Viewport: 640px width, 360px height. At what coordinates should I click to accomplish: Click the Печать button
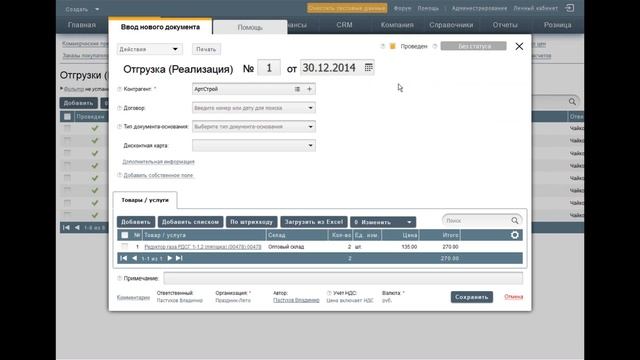coord(206,49)
